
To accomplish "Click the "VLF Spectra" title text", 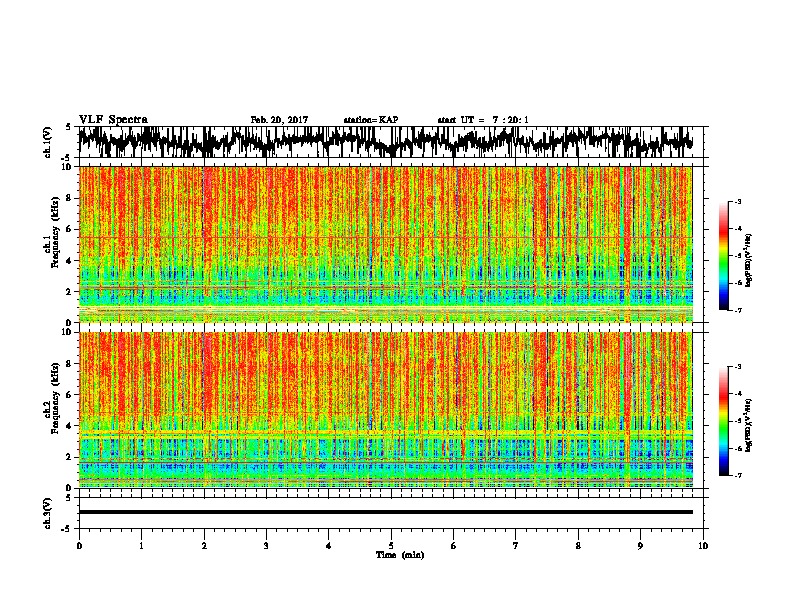I will coord(113,120).
